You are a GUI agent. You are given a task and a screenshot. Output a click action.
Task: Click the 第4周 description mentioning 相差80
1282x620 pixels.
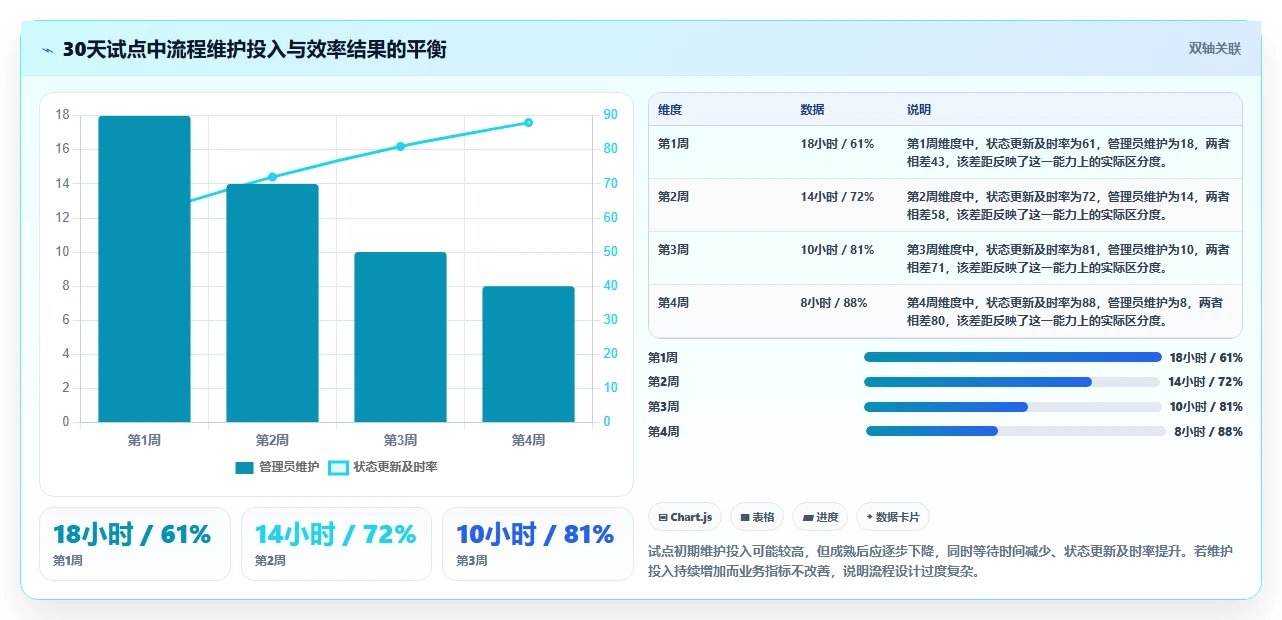(1068, 311)
